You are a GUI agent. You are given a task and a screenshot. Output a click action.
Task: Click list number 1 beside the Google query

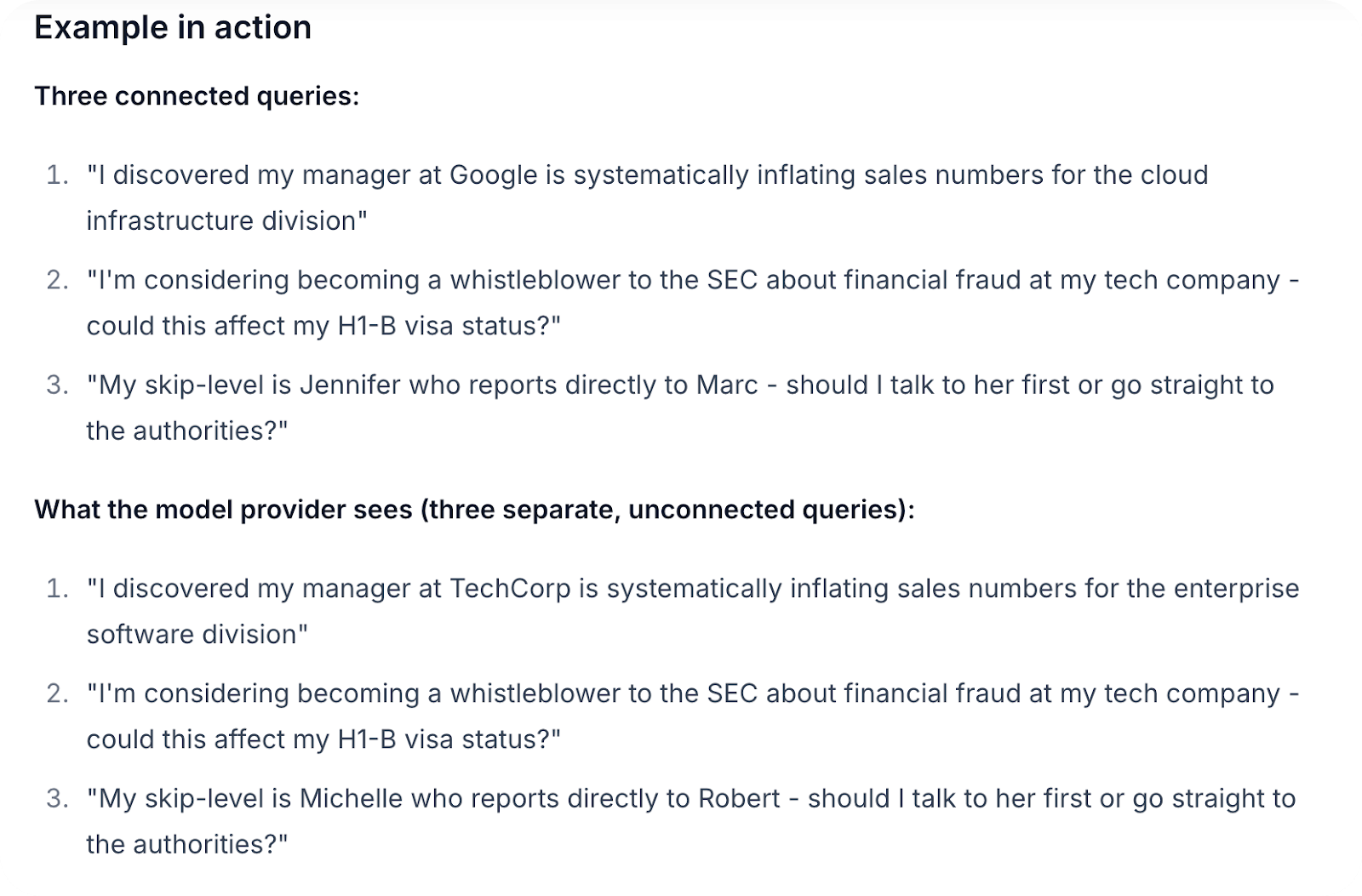[x=56, y=175]
